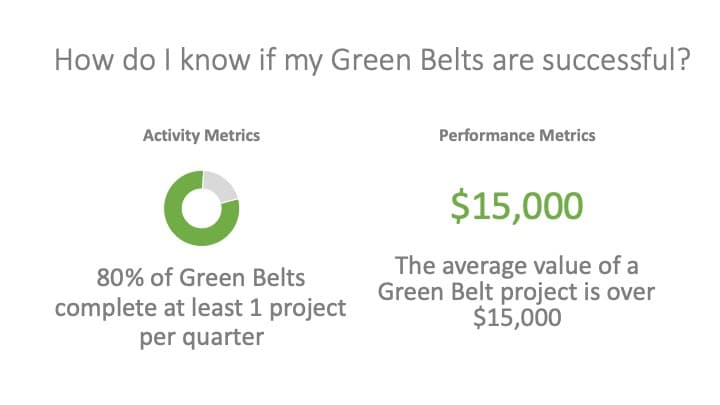Click the small gray $15,000 text
This screenshot has width=720, height=405.
pyautogui.click(x=517, y=318)
